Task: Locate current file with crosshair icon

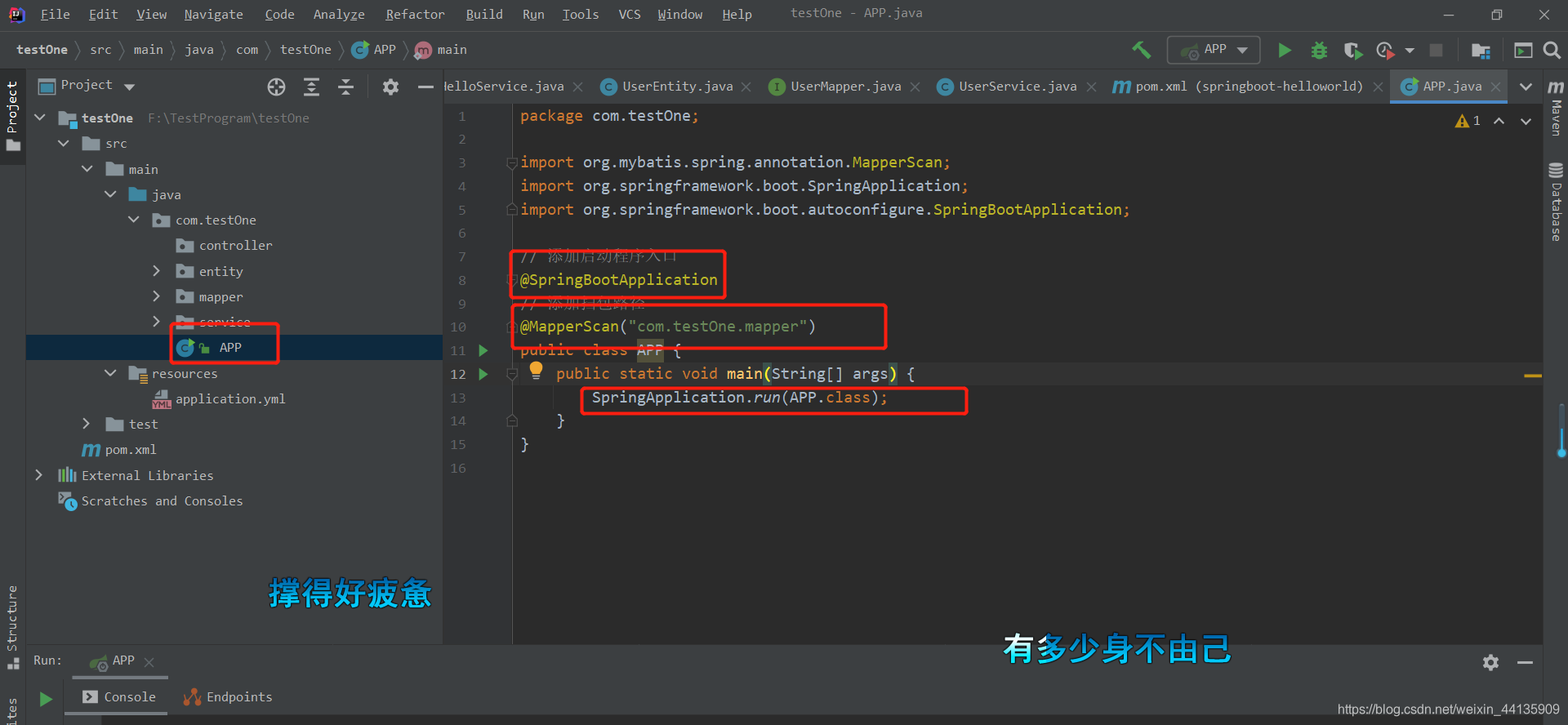Action: pos(276,87)
